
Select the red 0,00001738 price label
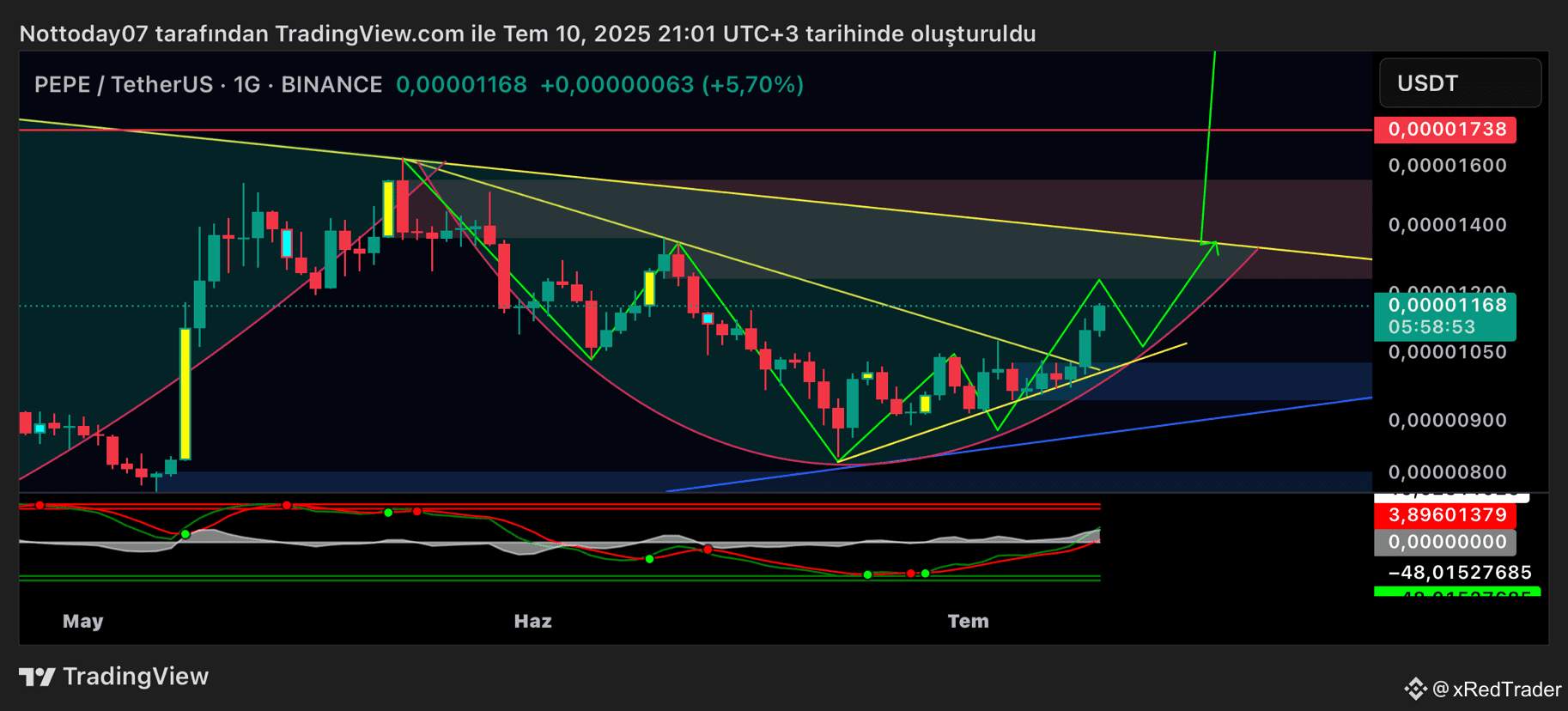(1446, 130)
